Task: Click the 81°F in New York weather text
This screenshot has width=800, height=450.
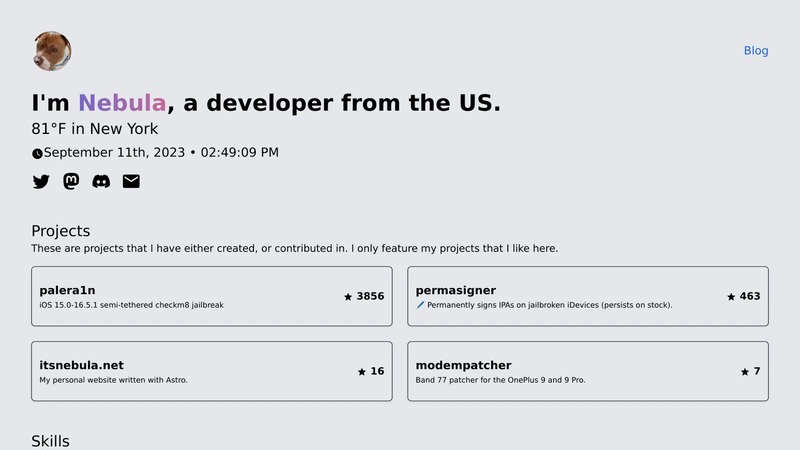Action: click(x=95, y=129)
